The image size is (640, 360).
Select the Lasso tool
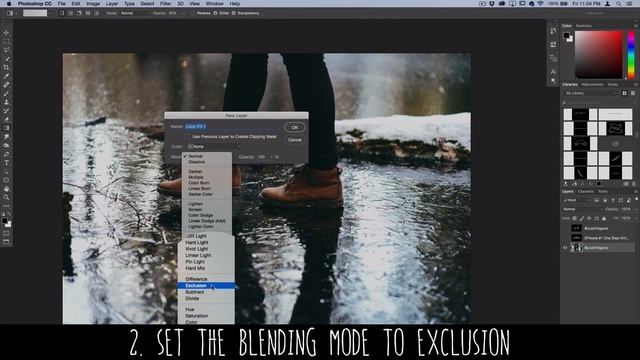click(x=6, y=50)
